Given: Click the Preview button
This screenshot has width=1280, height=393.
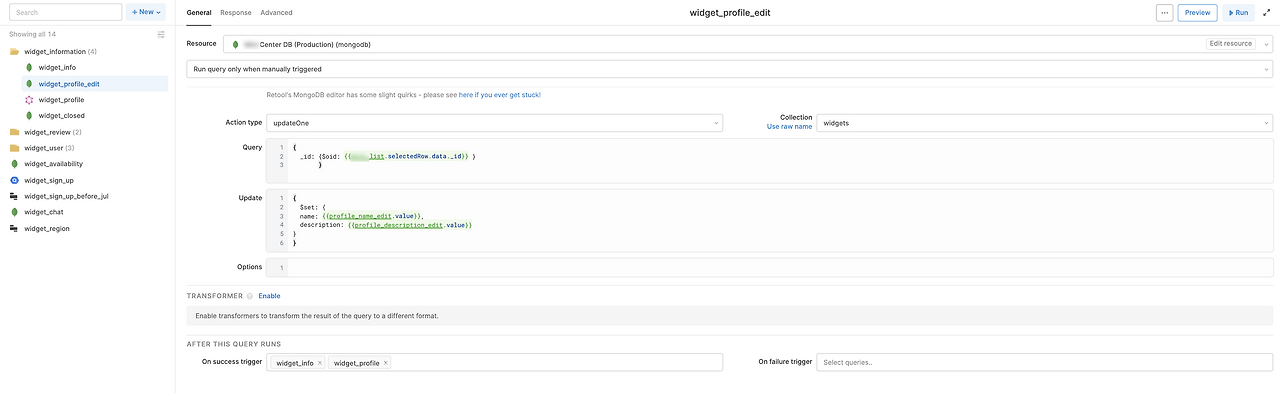Looking at the screenshot, I should click(x=1197, y=12).
